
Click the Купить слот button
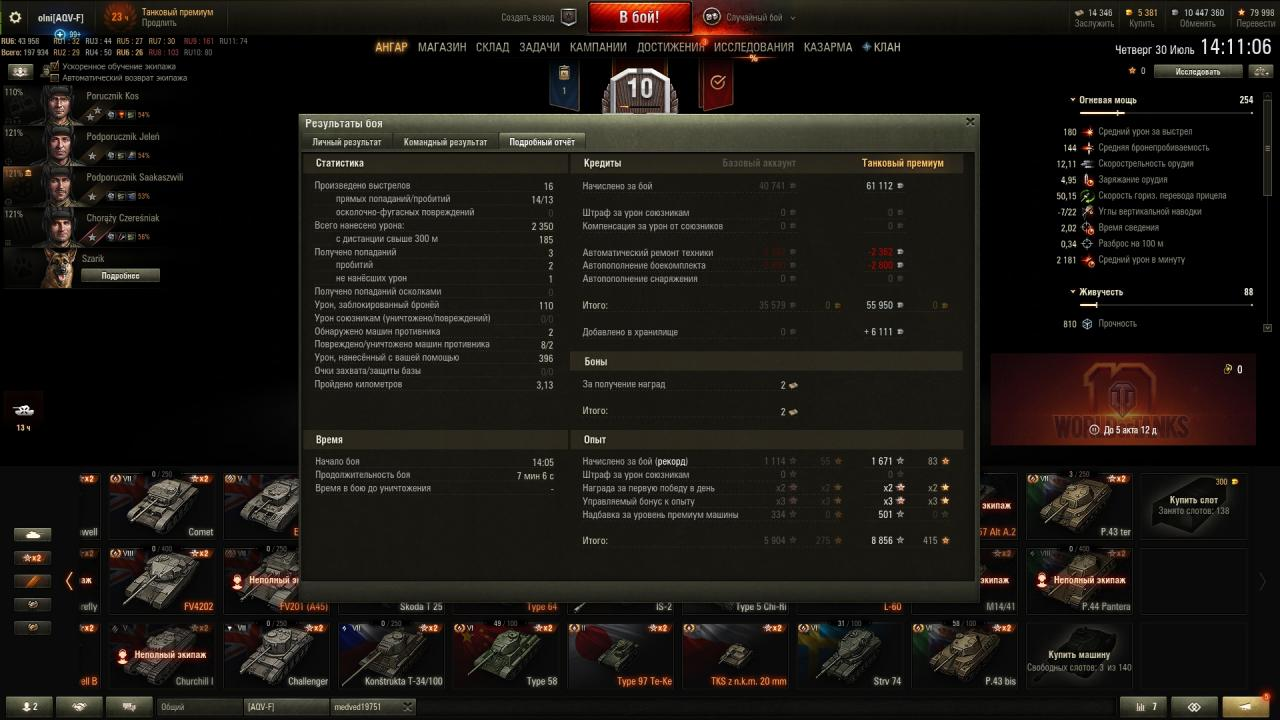pos(1194,505)
